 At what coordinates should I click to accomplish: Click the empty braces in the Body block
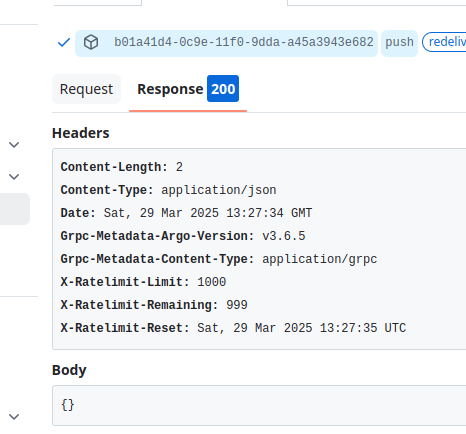coord(68,405)
